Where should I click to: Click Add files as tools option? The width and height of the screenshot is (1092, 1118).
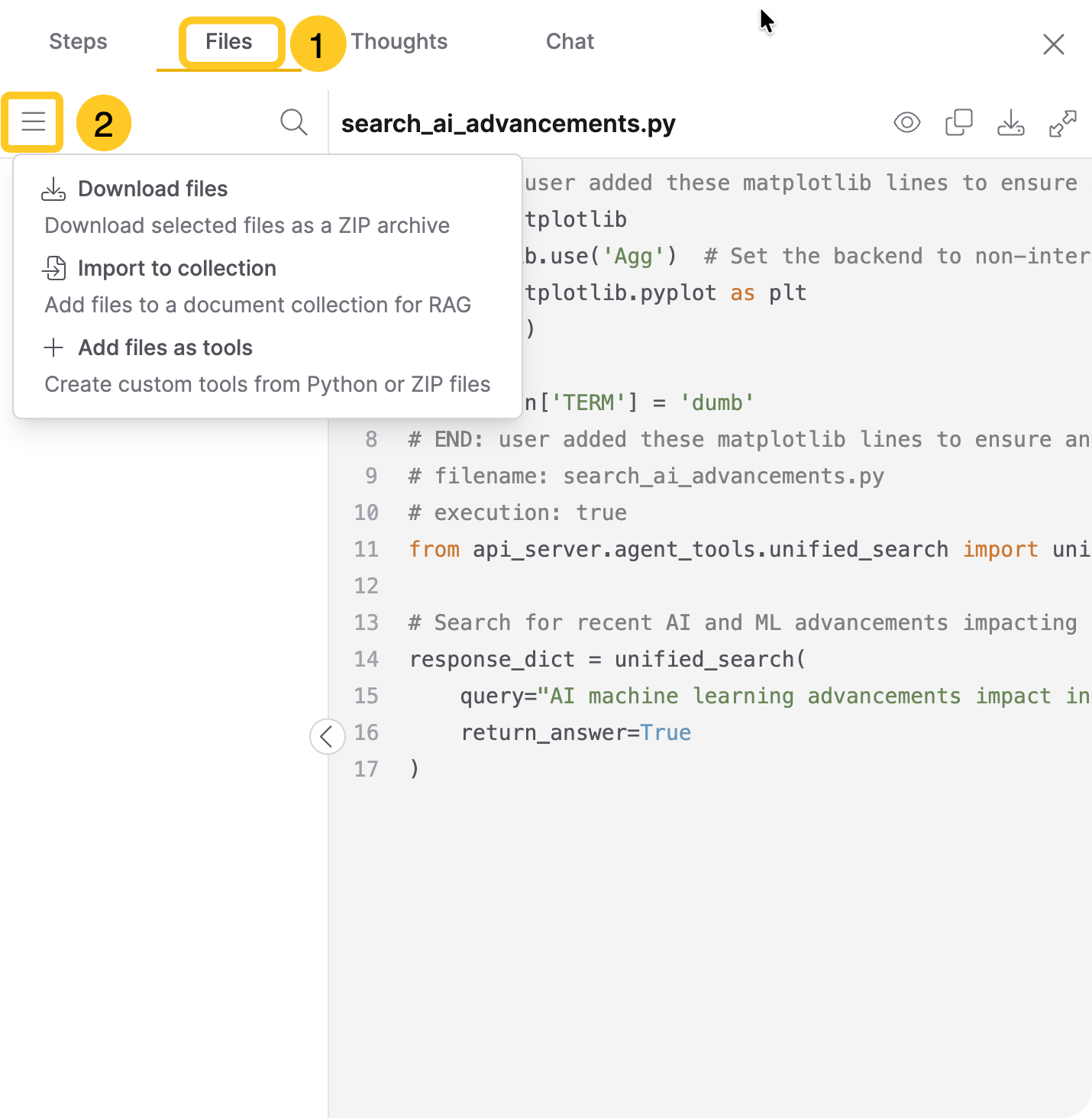165,347
